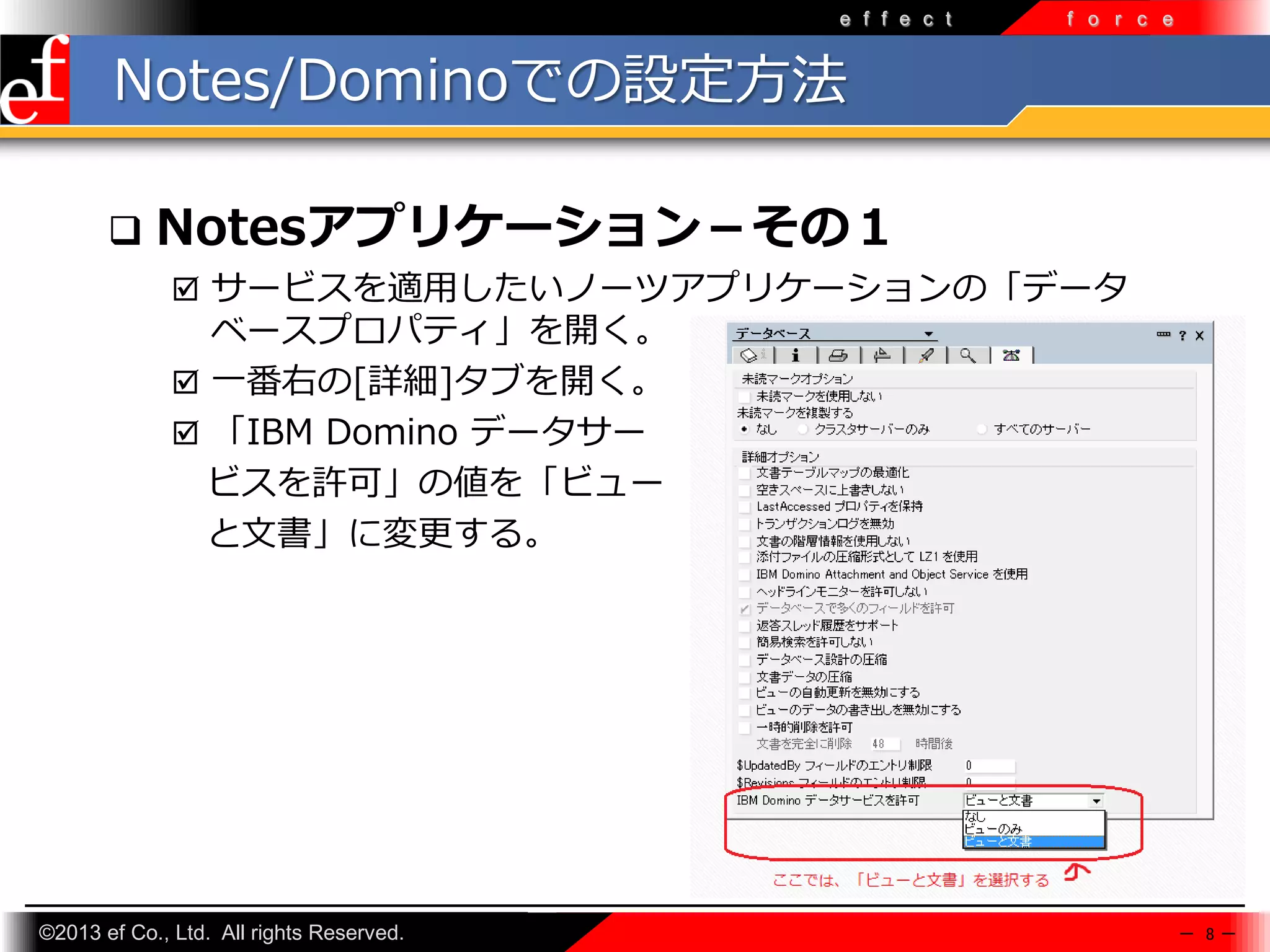Expand the データベース properties selector dropdown

click(928, 334)
